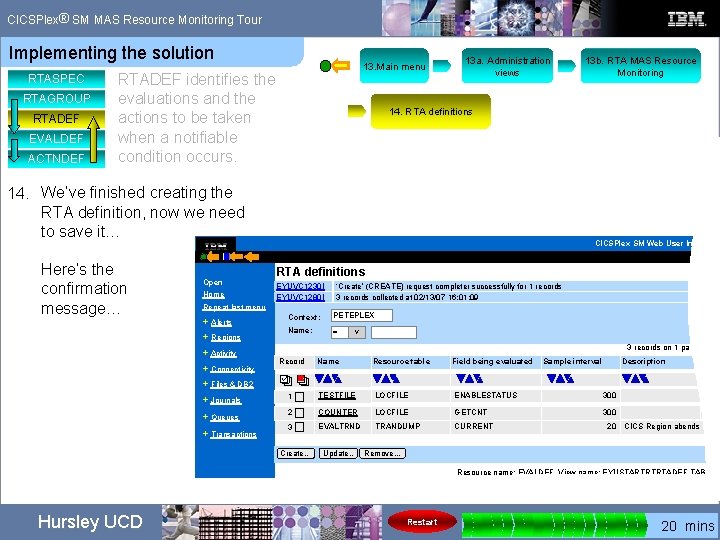Click Resource table column upward-triangle sort icon
Screen dimensions: 720x540
pyautogui.click(x=386, y=379)
